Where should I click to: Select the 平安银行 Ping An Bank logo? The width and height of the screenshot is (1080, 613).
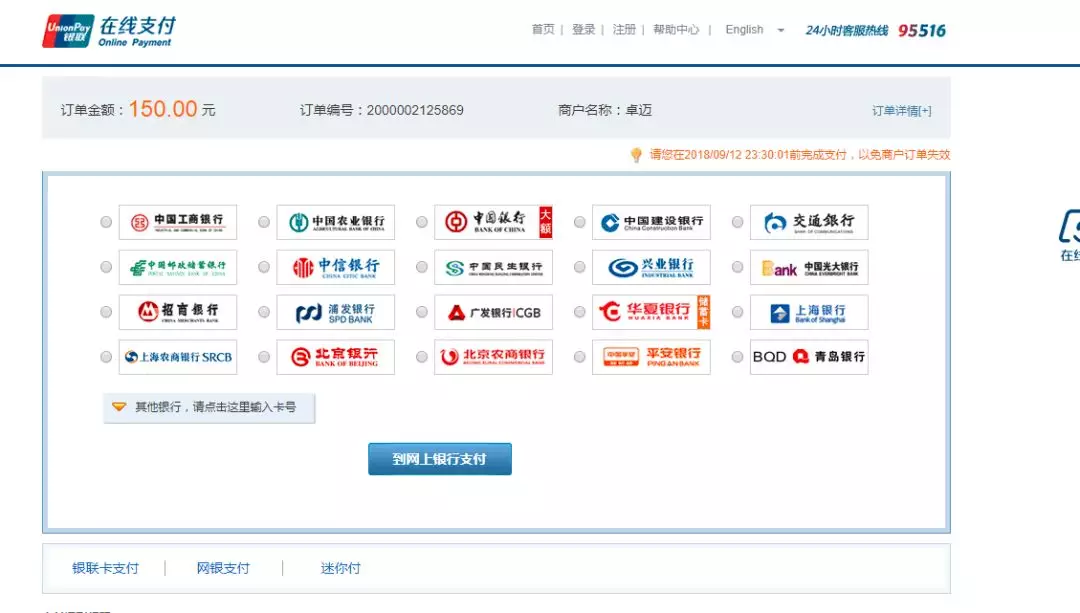click(651, 357)
